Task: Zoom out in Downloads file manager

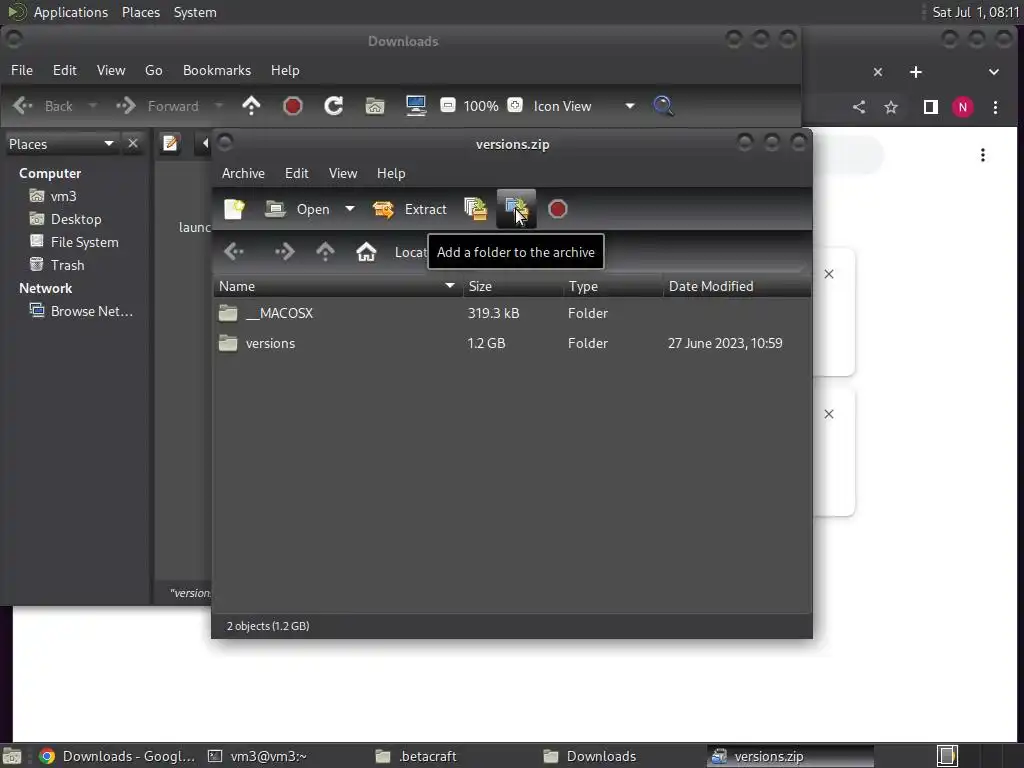Action: [448, 105]
